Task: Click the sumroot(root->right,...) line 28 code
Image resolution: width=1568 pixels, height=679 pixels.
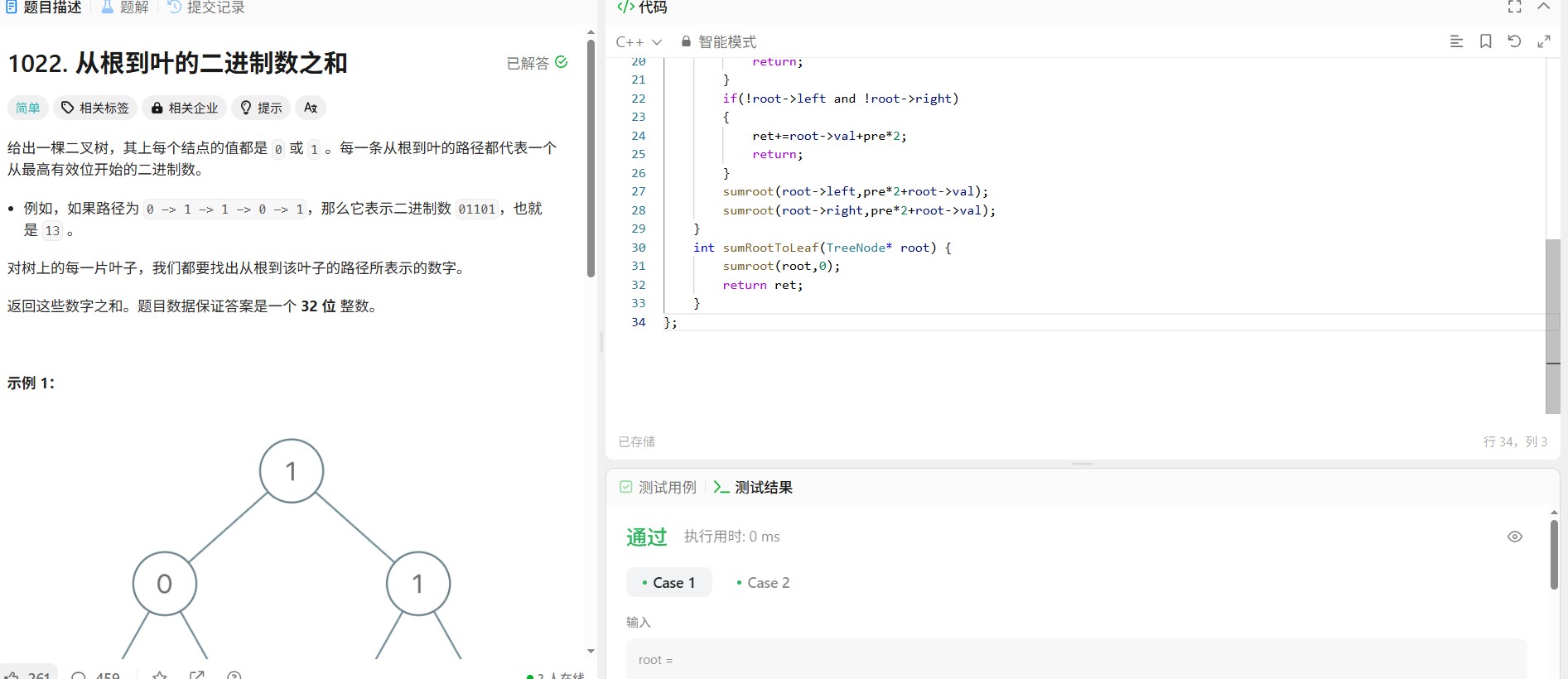Action: [859, 210]
